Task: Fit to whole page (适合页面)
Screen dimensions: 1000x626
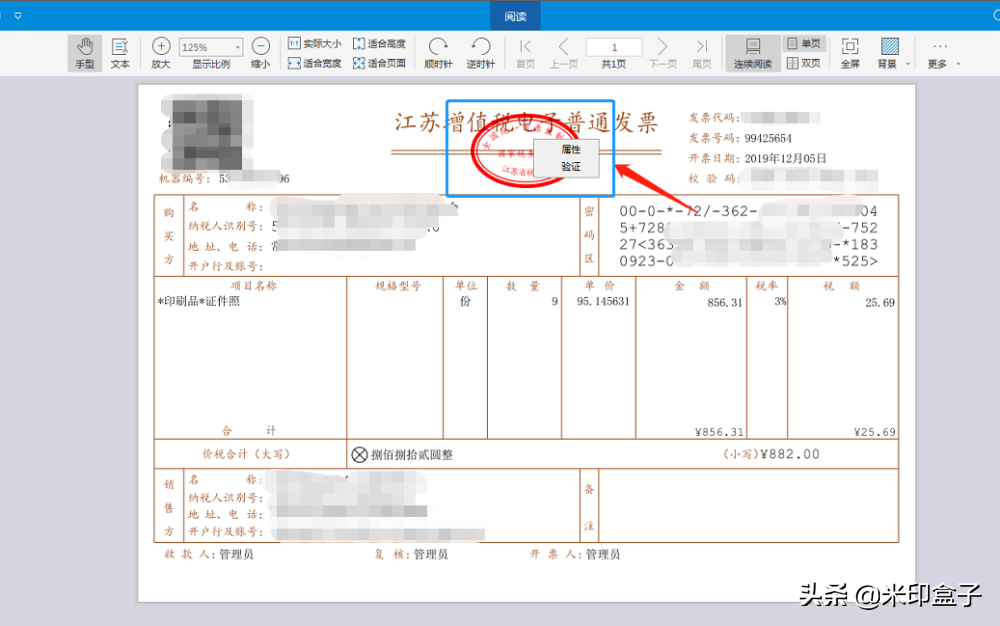Action: click(x=379, y=63)
